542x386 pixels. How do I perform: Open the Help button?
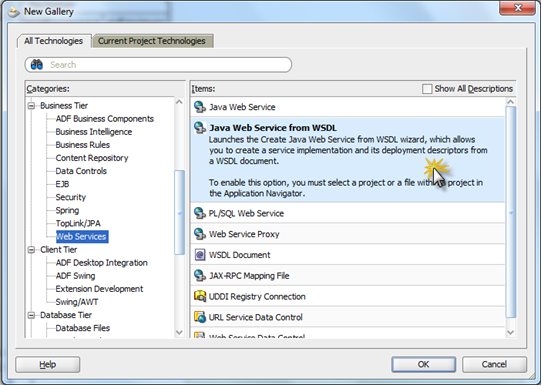(x=48, y=364)
